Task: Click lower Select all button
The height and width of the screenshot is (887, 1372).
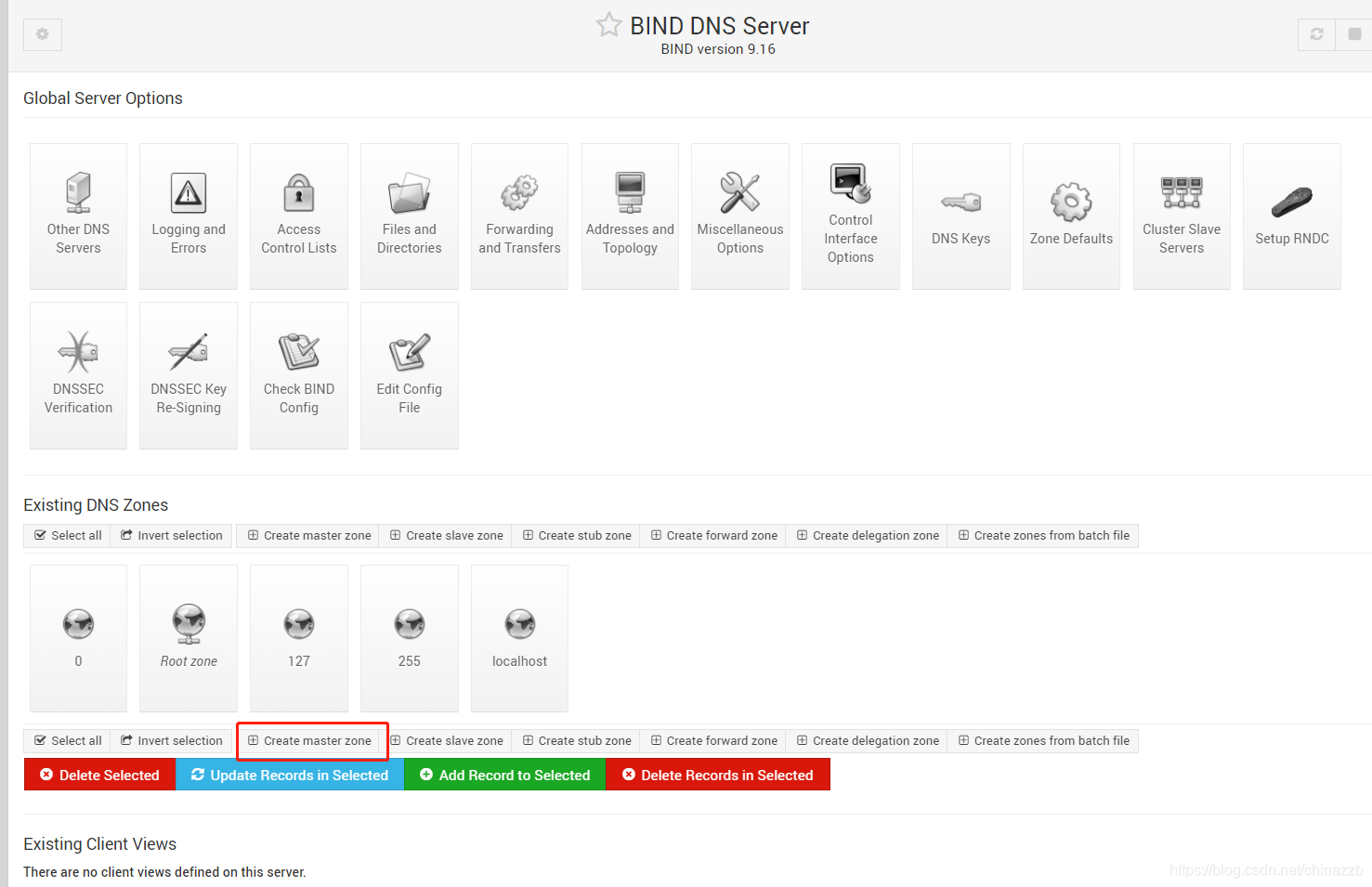Action: click(x=67, y=741)
